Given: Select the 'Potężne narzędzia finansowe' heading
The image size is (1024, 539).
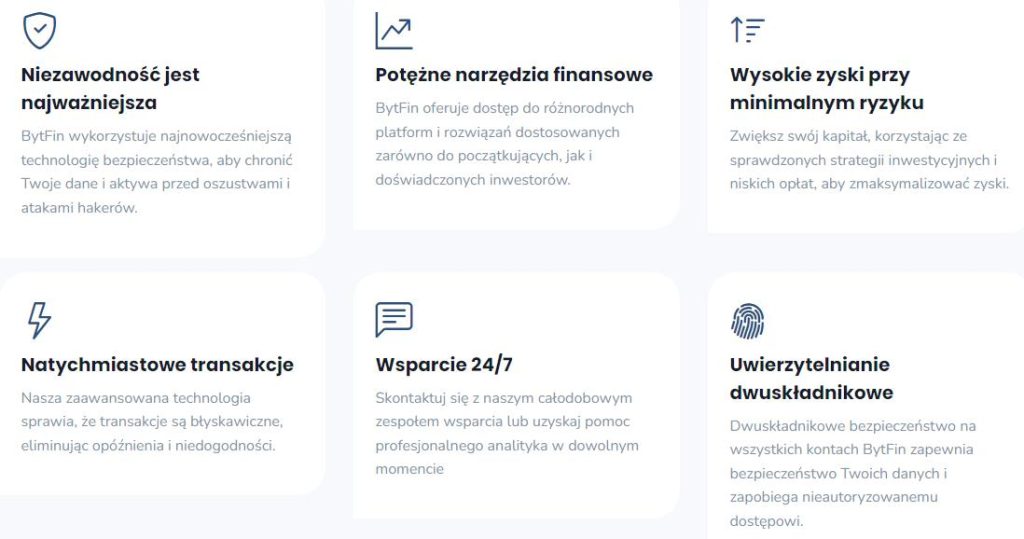Looking at the screenshot, I should click(514, 74).
